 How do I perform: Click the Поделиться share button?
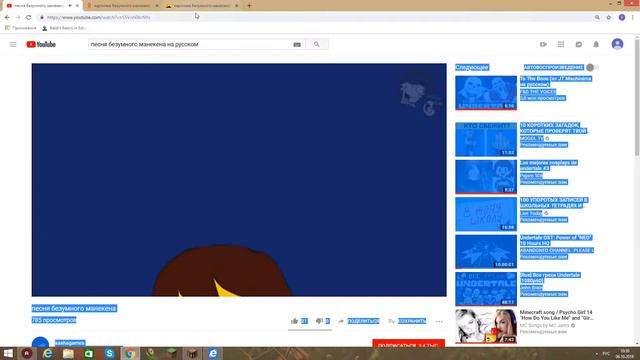(359, 321)
